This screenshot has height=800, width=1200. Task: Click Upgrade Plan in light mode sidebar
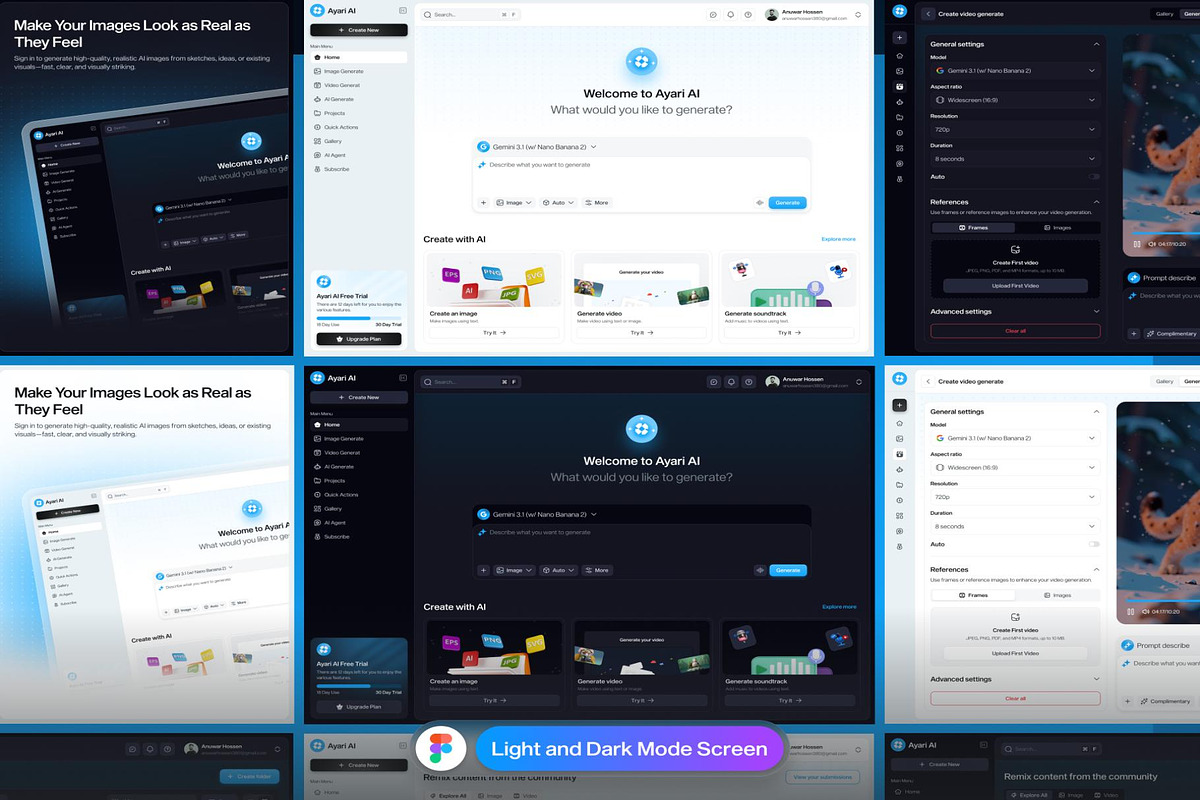[x=359, y=339]
